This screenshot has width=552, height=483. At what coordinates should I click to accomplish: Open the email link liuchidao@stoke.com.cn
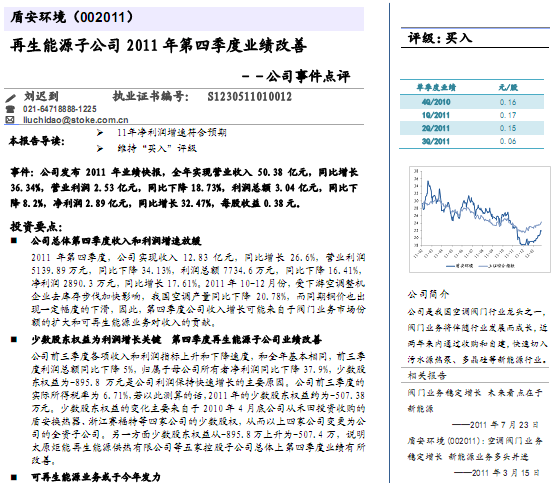click(76, 120)
